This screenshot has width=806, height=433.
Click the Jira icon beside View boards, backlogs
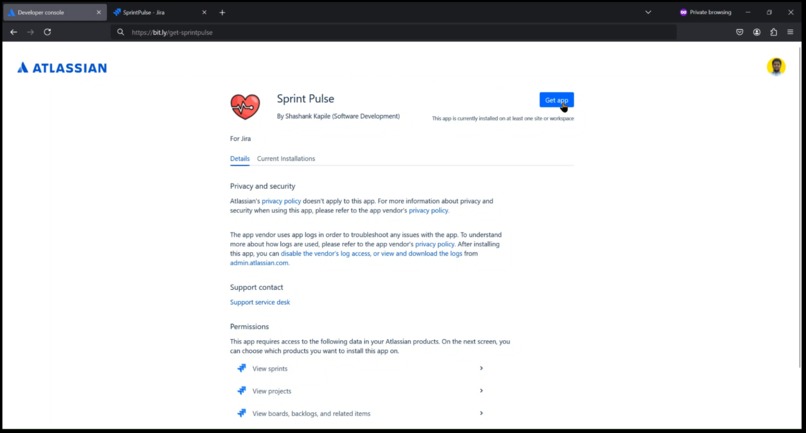tap(241, 413)
